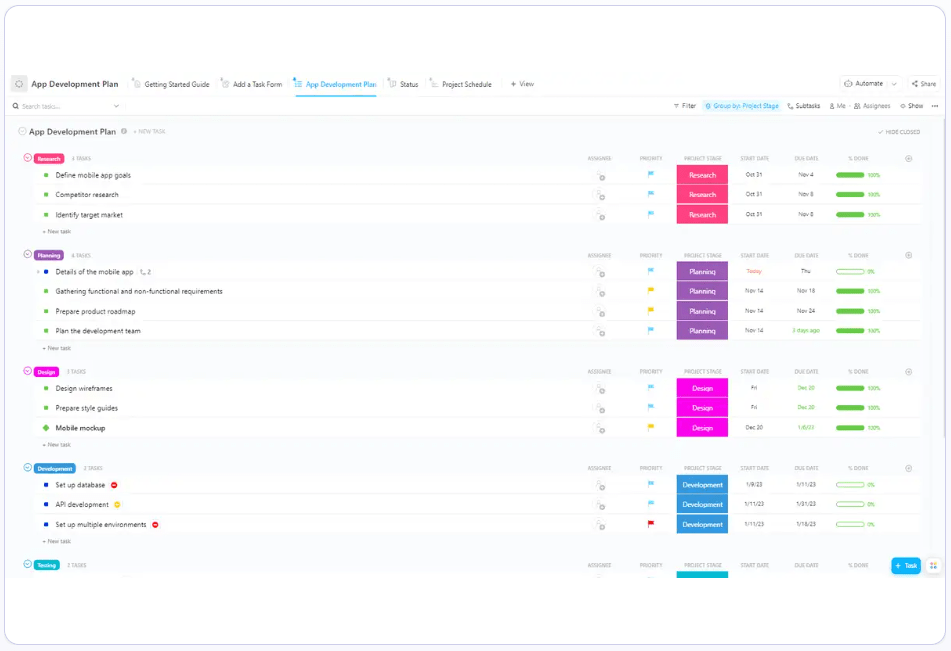Toggle the status square of Prepare style guides
This screenshot has height=651, width=951.
[x=46, y=408]
